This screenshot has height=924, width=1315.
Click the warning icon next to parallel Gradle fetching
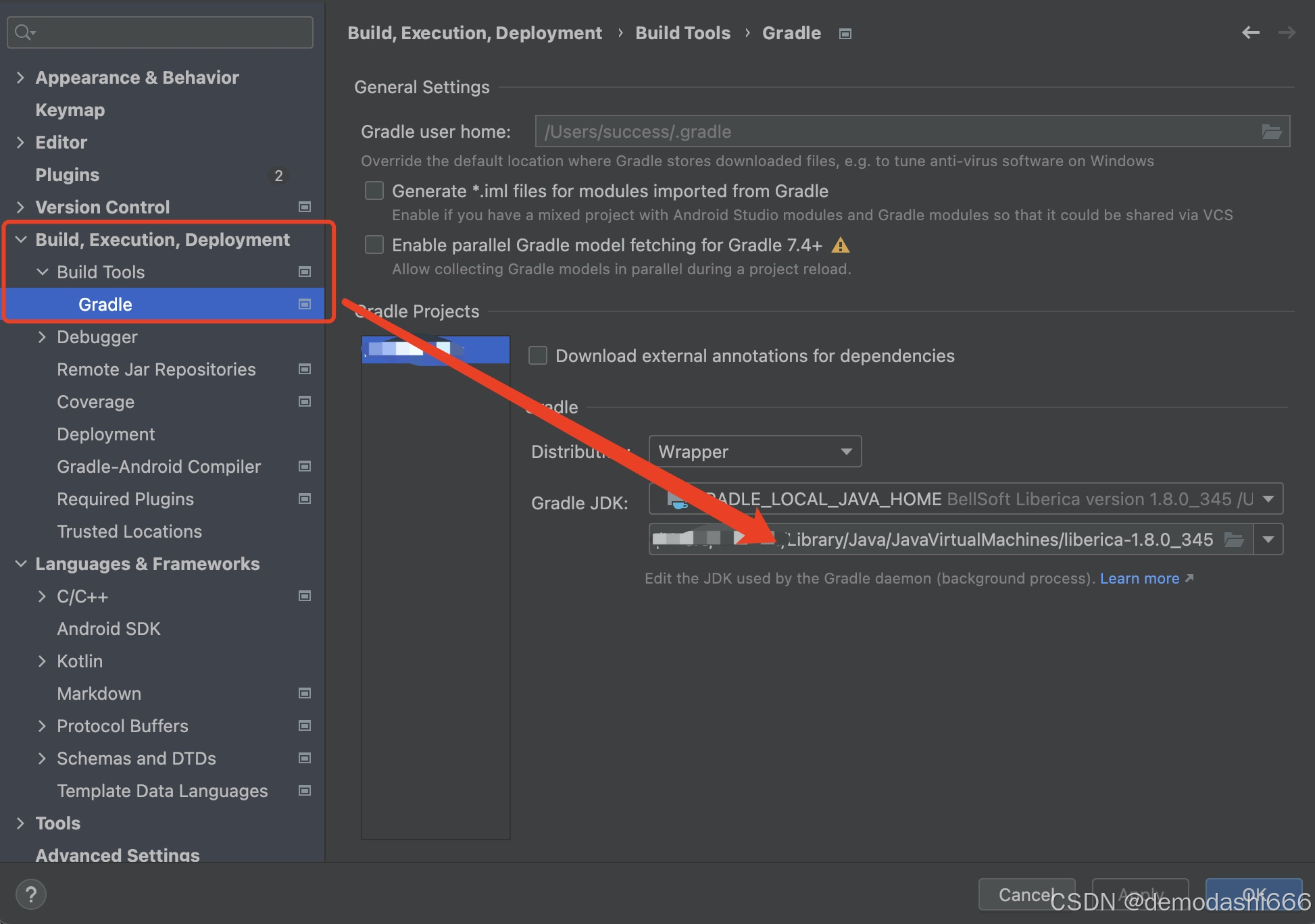pyautogui.click(x=840, y=245)
